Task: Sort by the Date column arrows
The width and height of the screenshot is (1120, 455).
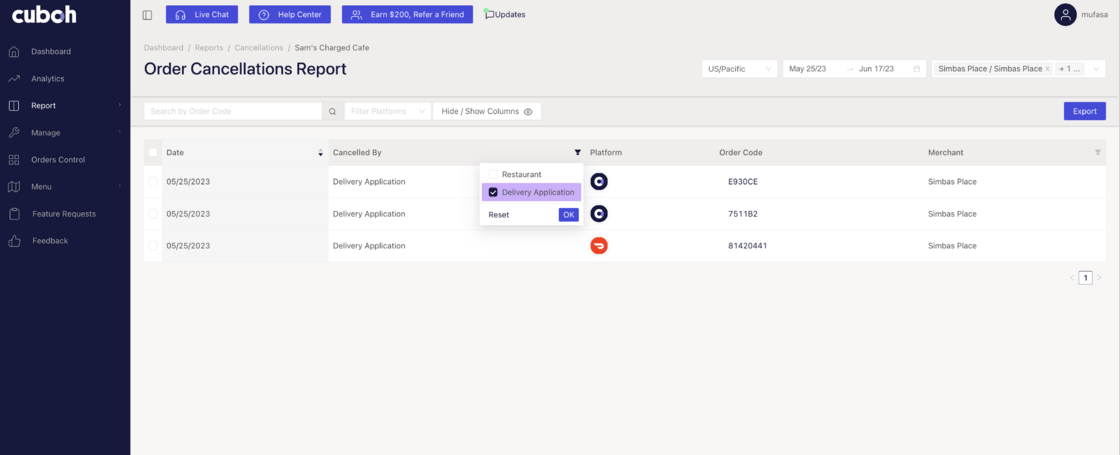Action: pyautogui.click(x=320, y=153)
